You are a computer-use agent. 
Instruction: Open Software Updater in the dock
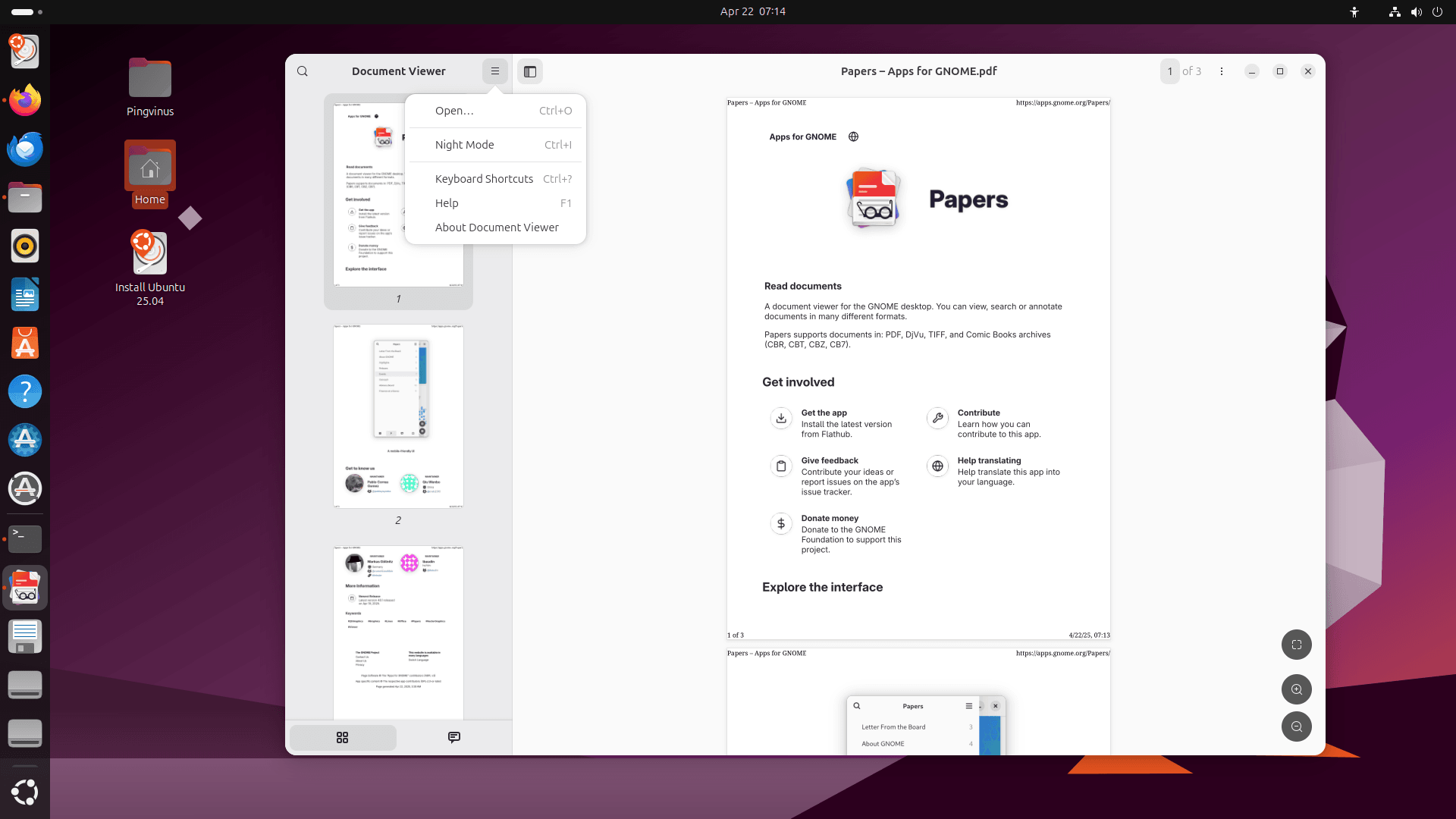(x=25, y=488)
